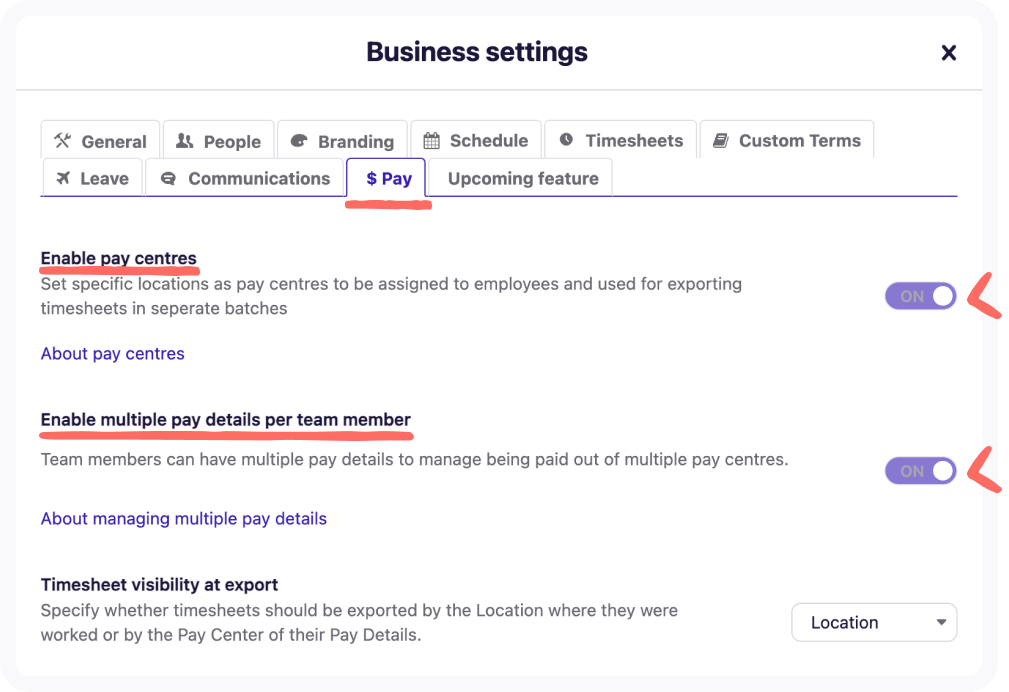Click the calendar icon on Schedule tab
This screenshot has height=692, width=1009.
tap(431, 140)
